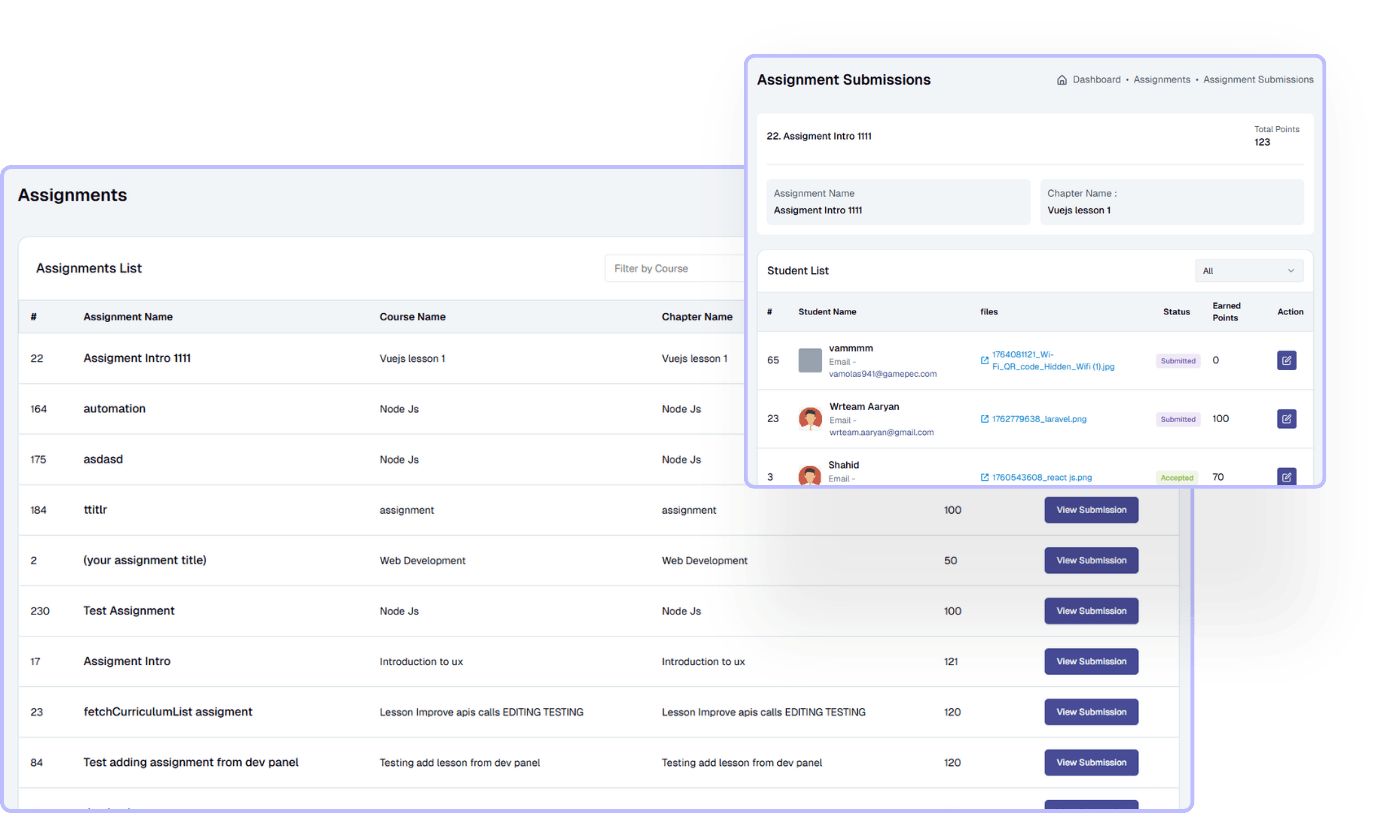
Task: Open the All status filter dropdown
Action: pos(1249,271)
